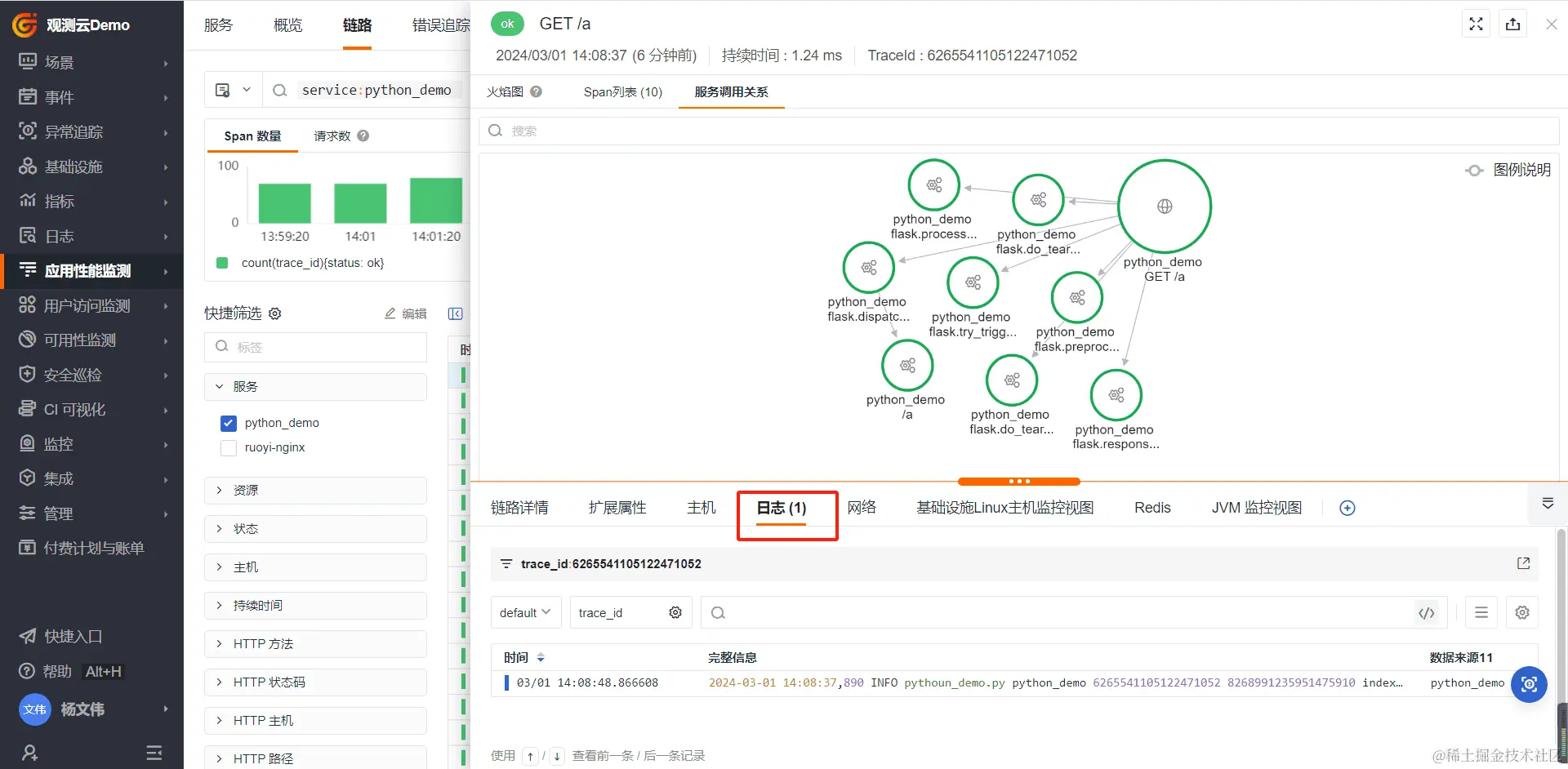This screenshot has width=1568, height=769.
Task: Expand the HTTP 方法 filter group
Action: 315,644
